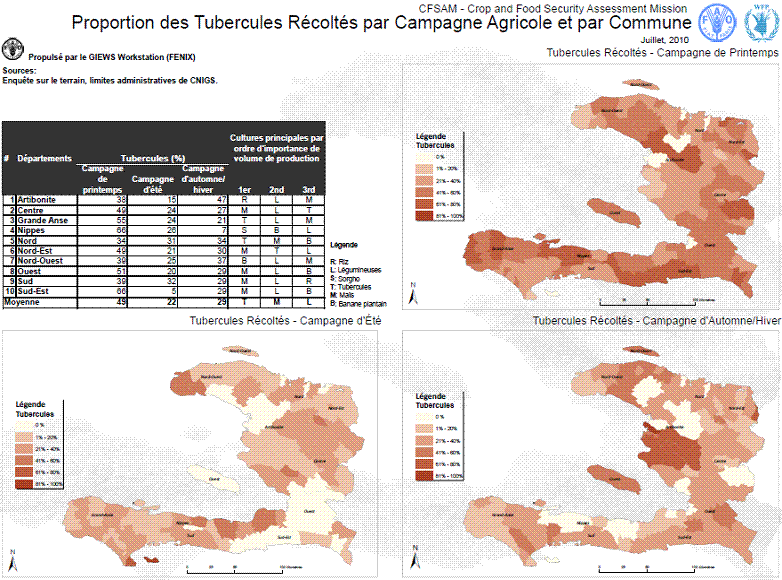Click the north arrow on the Été map

[x=11, y=555]
